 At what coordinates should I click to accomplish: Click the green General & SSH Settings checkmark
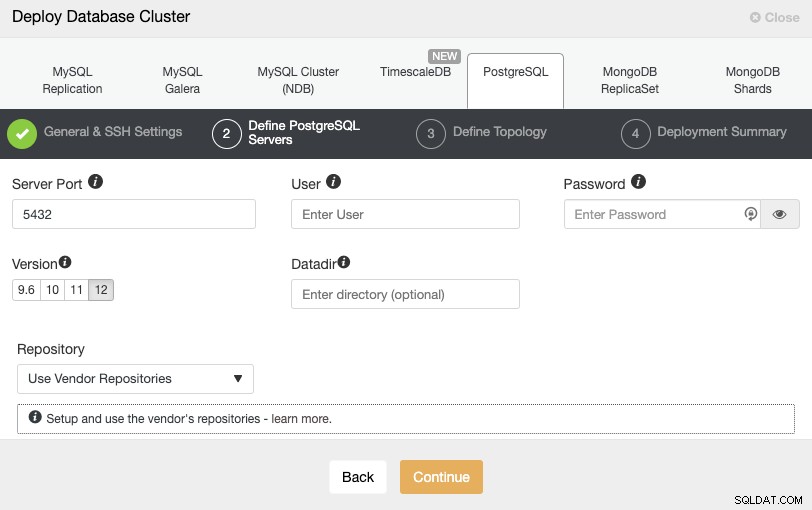[22, 134]
